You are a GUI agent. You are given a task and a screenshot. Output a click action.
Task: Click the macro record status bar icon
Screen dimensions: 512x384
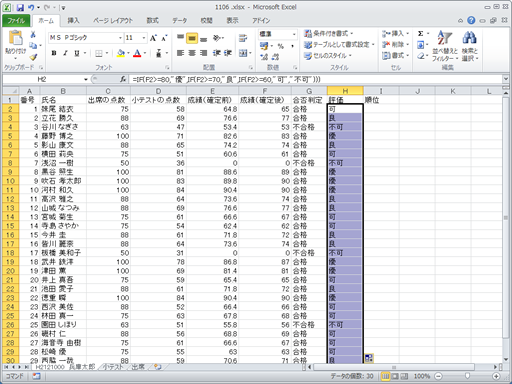tap(36, 376)
